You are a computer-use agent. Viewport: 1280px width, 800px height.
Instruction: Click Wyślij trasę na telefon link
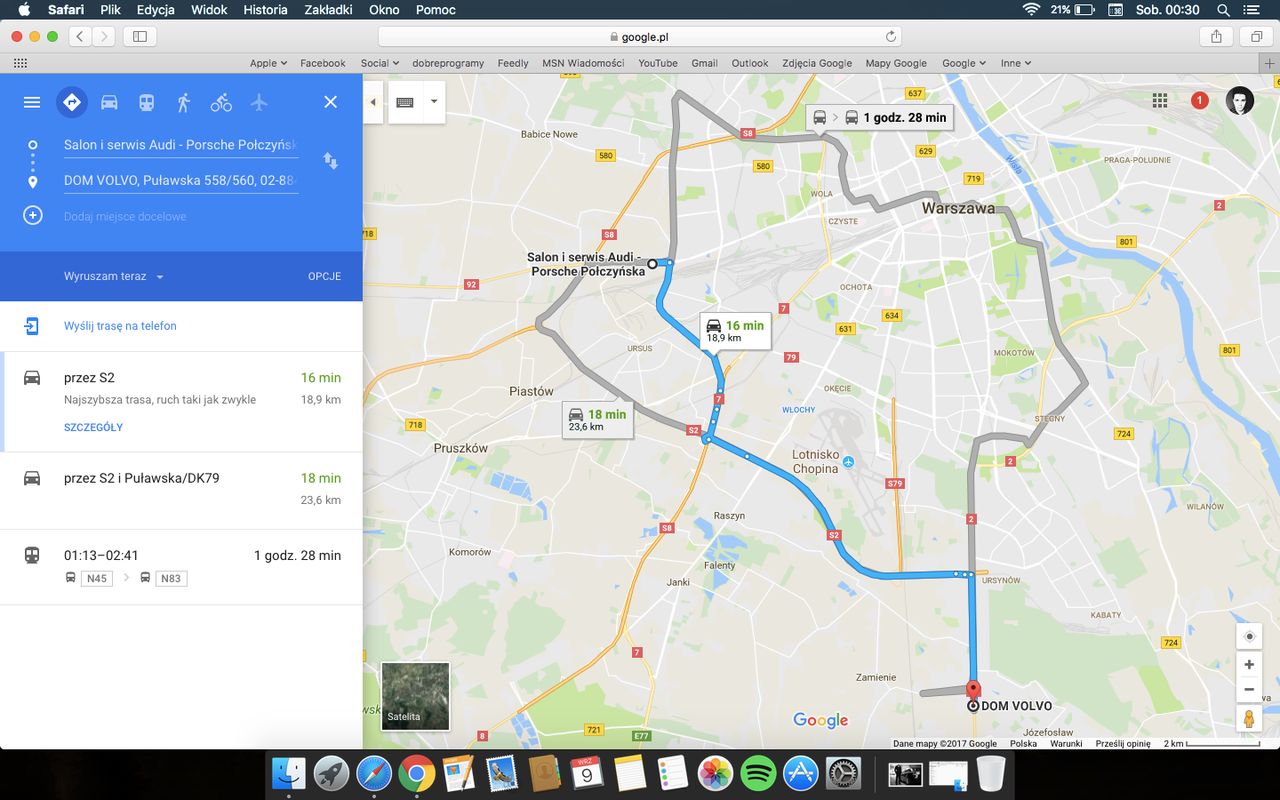coord(120,326)
